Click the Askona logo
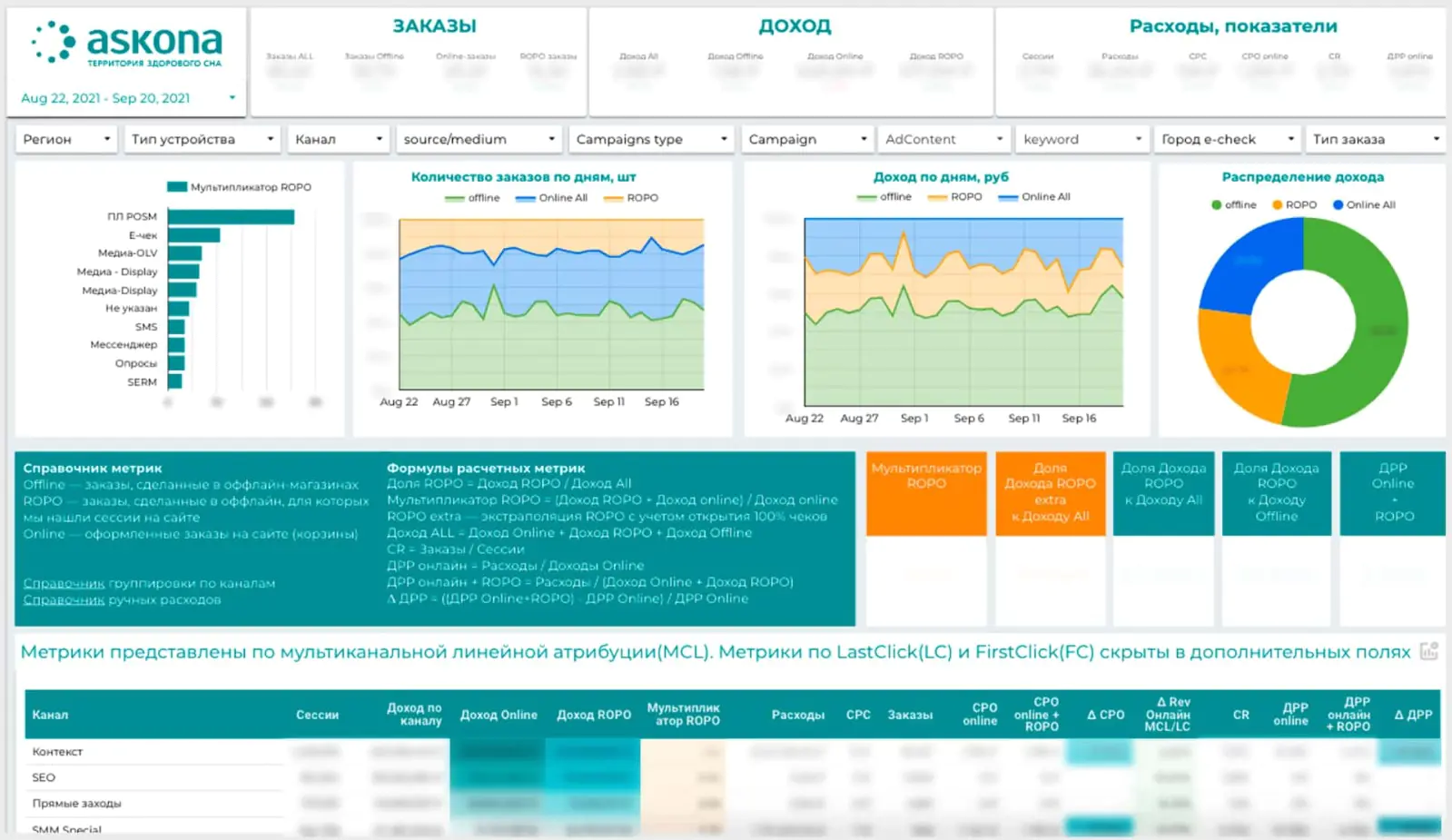1452x840 pixels. (126, 44)
